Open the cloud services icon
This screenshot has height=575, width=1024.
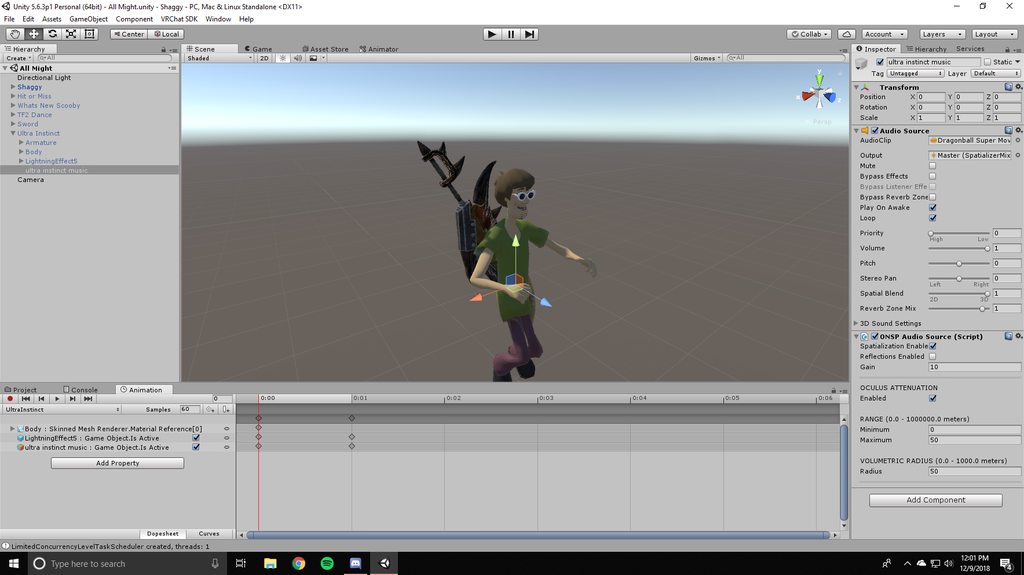point(846,34)
